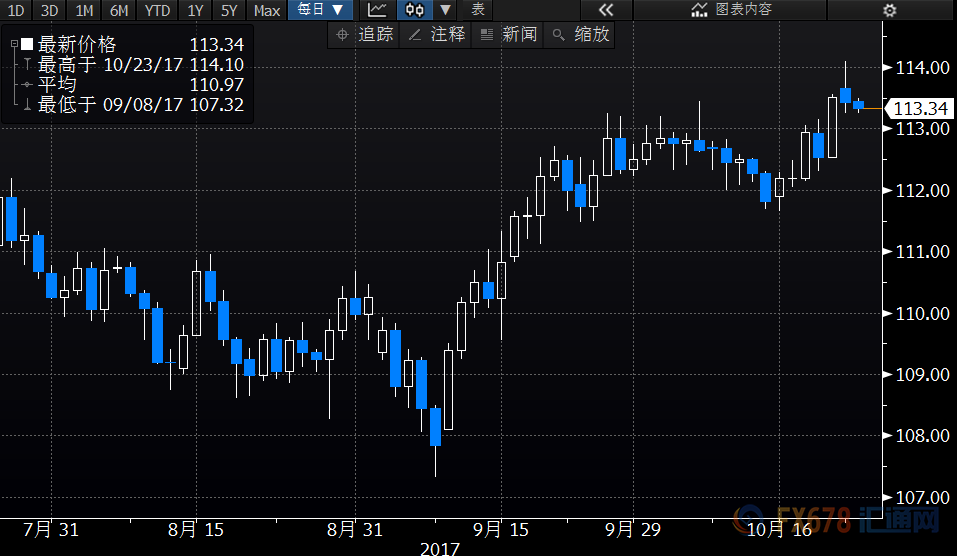Click the 8月 31 date label
The height and width of the screenshot is (556, 957).
coord(355,529)
